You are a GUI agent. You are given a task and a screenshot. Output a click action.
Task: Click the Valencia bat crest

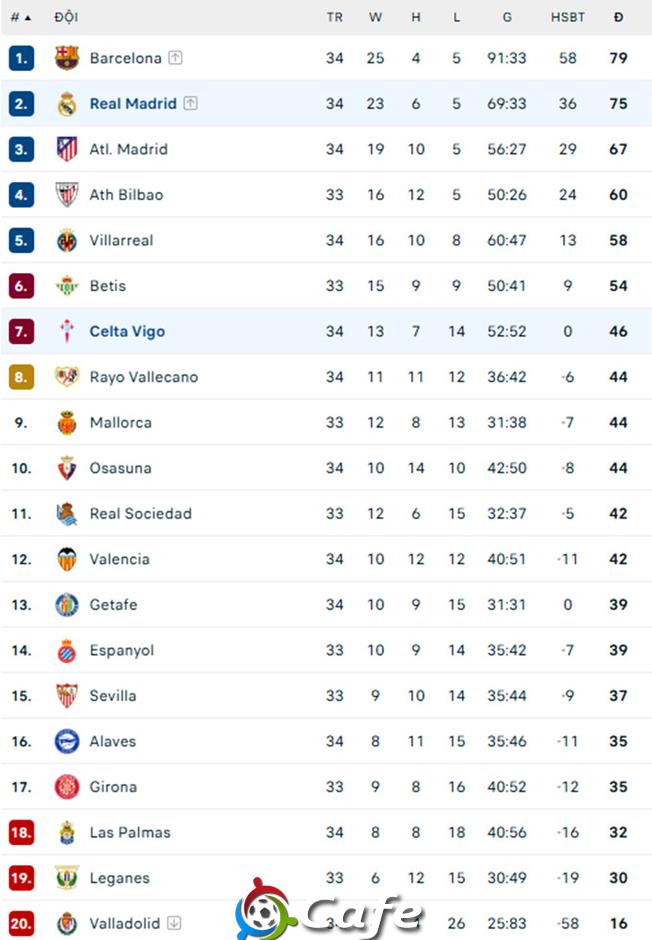[67, 559]
